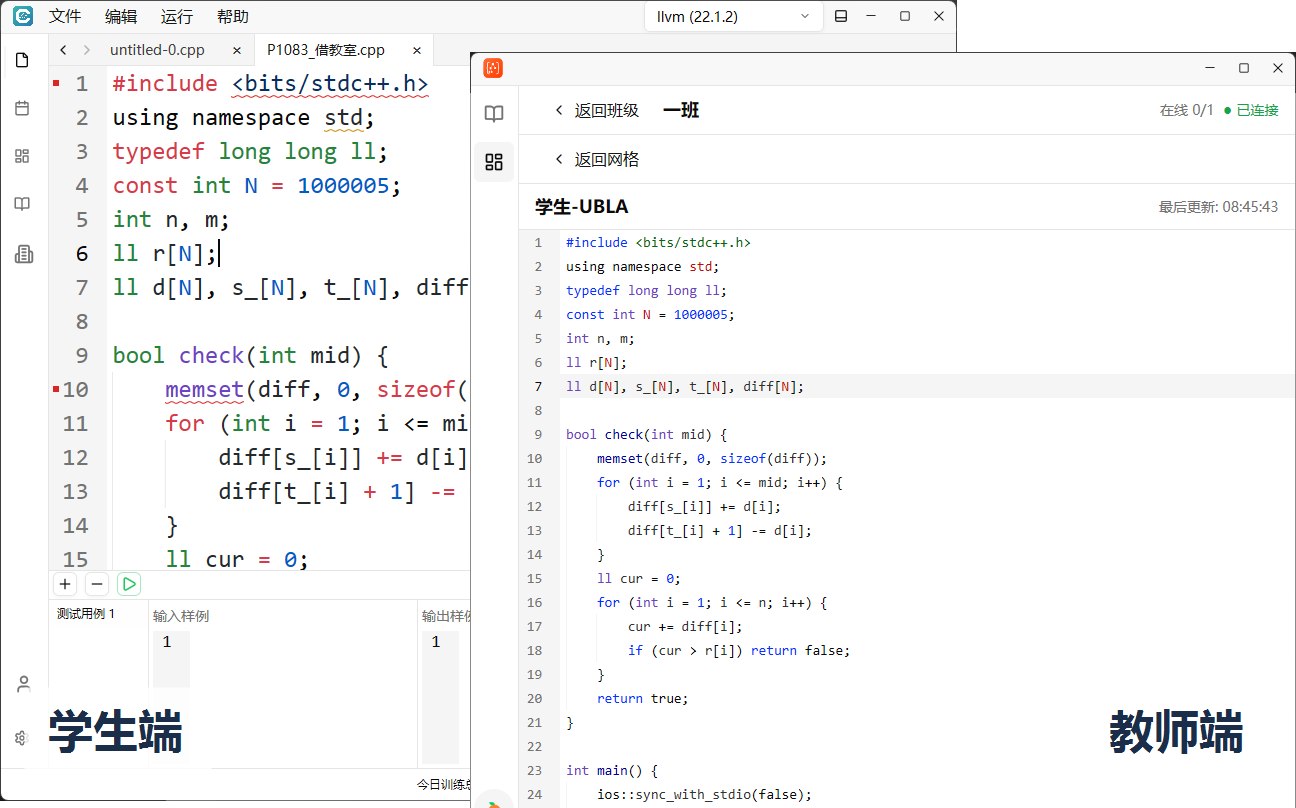Click the error marker beside line 1
Image resolution: width=1296 pixels, height=808 pixels.
pyautogui.click(x=56, y=83)
